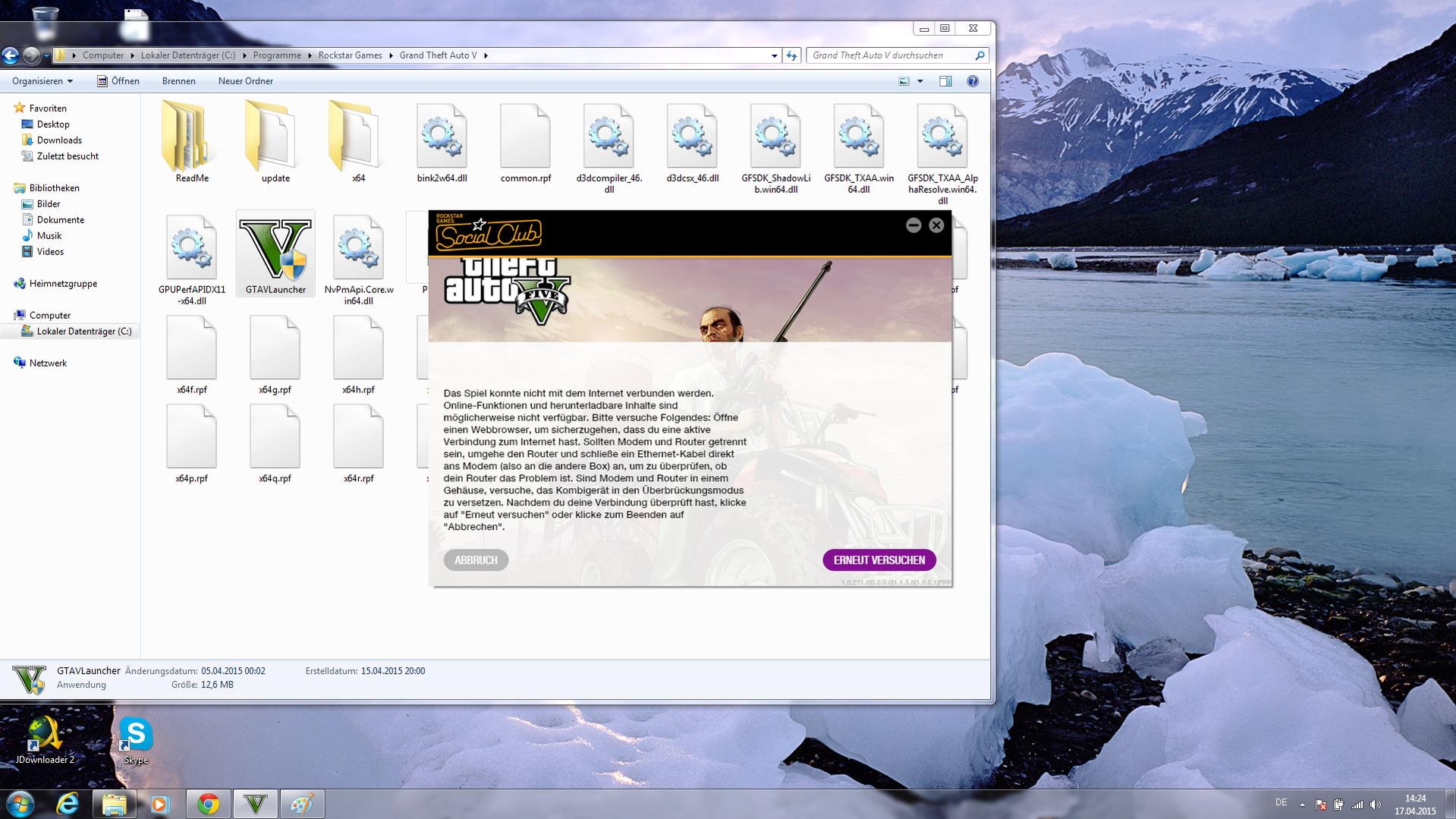Image resolution: width=1456 pixels, height=819 pixels.
Task: Select the x64p.rpf file
Action: pyautogui.click(x=191, y=444)
